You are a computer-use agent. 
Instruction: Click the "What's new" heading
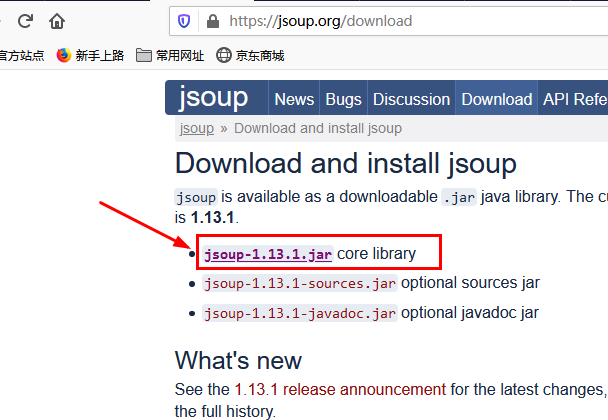(x=238, y=361)
